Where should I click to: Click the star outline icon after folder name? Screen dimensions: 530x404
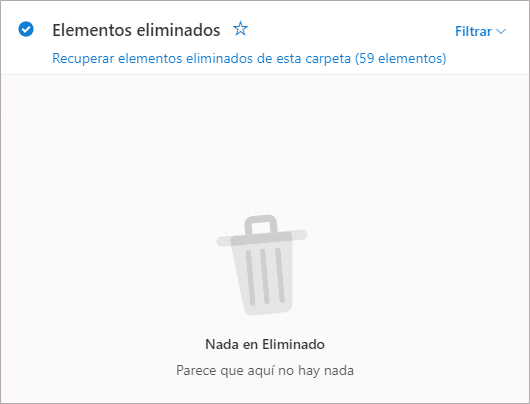coord(240,29)
